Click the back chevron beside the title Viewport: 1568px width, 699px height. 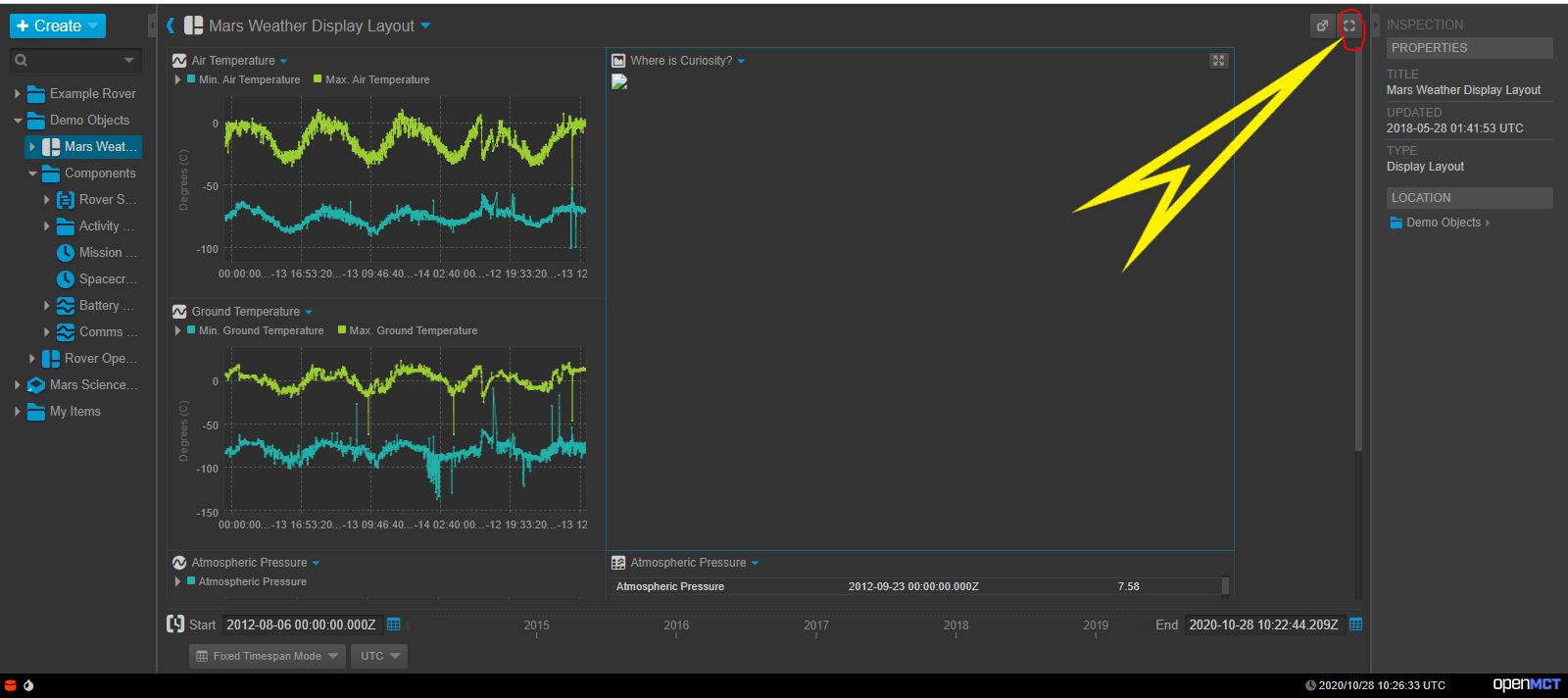click(171, 25)
